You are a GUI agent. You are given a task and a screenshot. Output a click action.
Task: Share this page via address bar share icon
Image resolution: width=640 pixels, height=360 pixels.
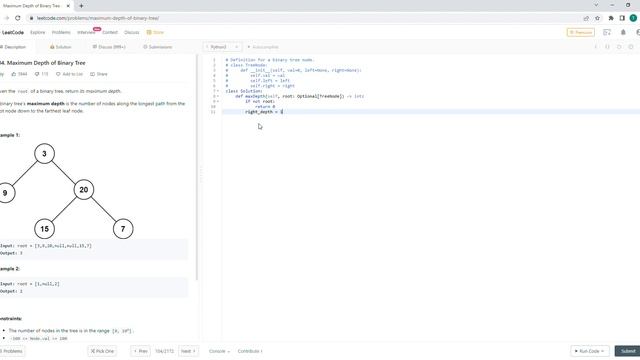[x=586, y=18]
